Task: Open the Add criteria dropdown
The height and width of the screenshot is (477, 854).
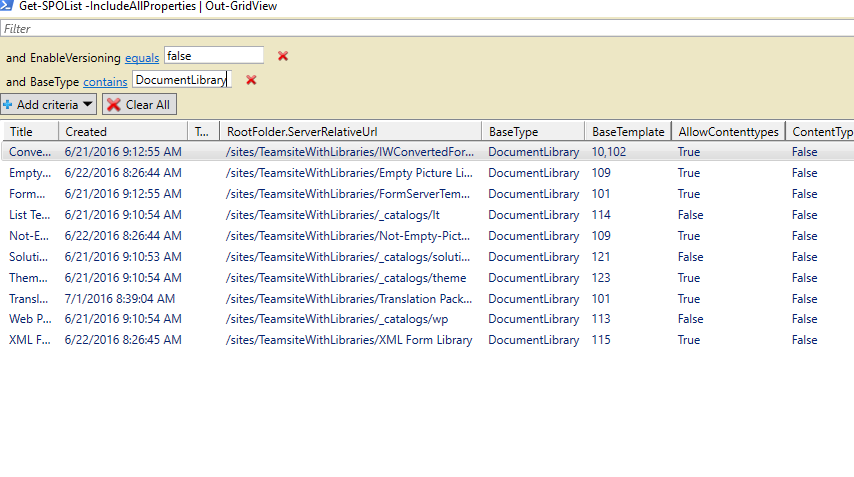Action: [x=48, y=105]
